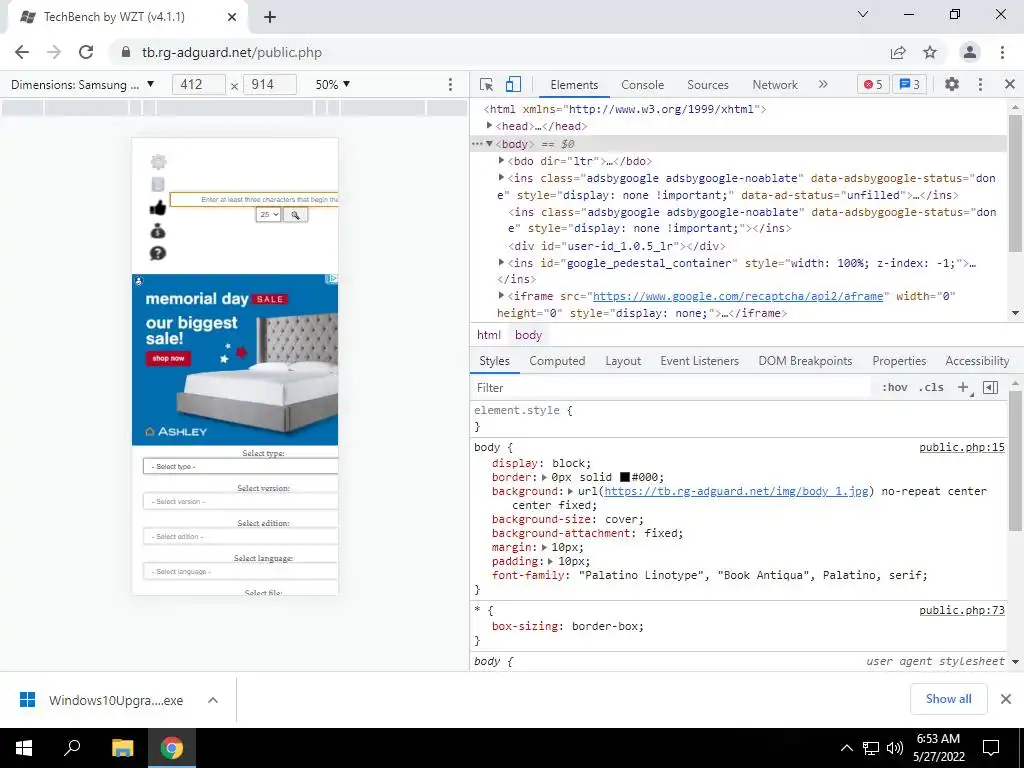Open Chrome three-dot menu
The width and height of the screenshot is (1024, 768).
point(1002,52)
